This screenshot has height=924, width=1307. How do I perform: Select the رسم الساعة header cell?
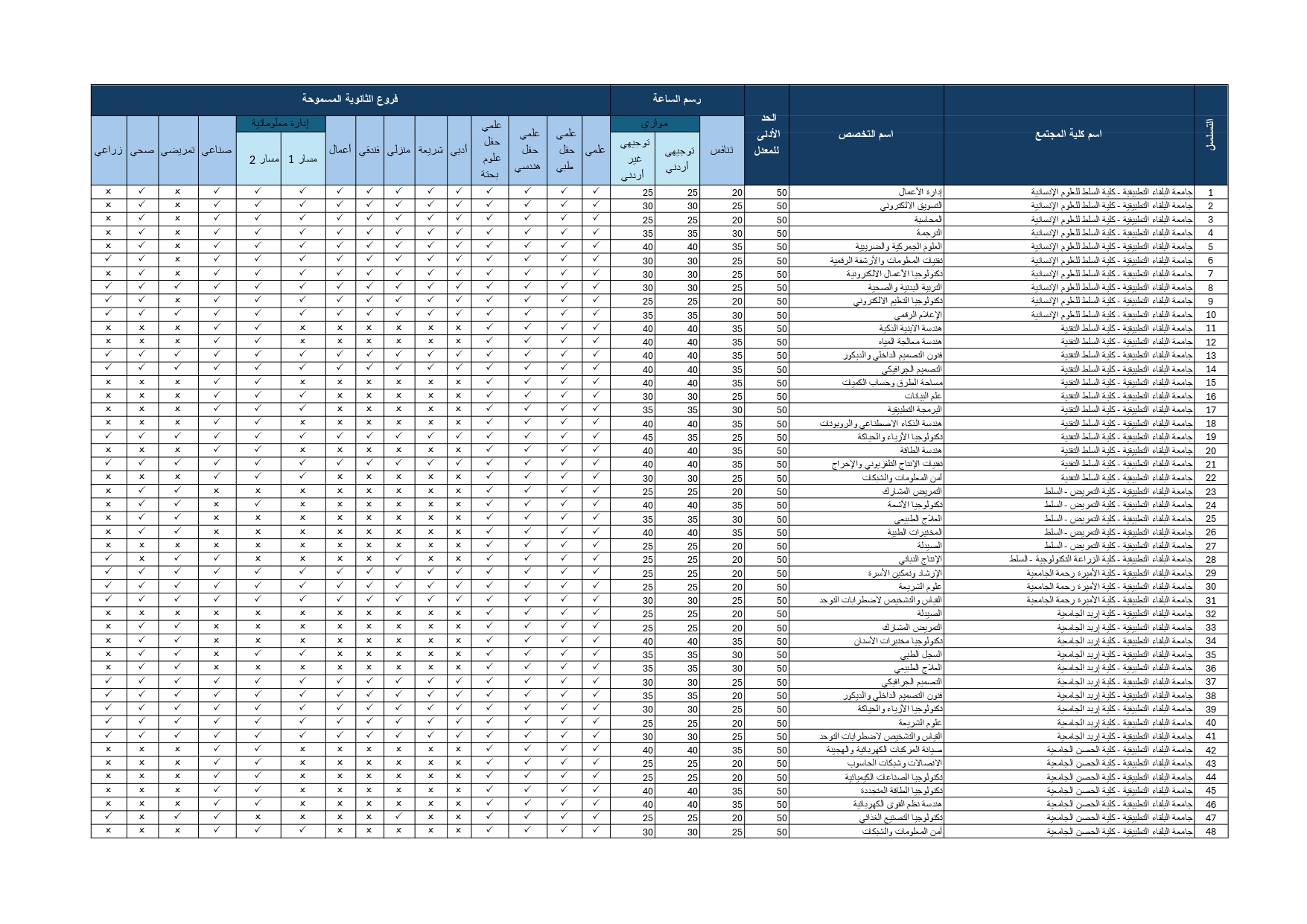point(676,99)
